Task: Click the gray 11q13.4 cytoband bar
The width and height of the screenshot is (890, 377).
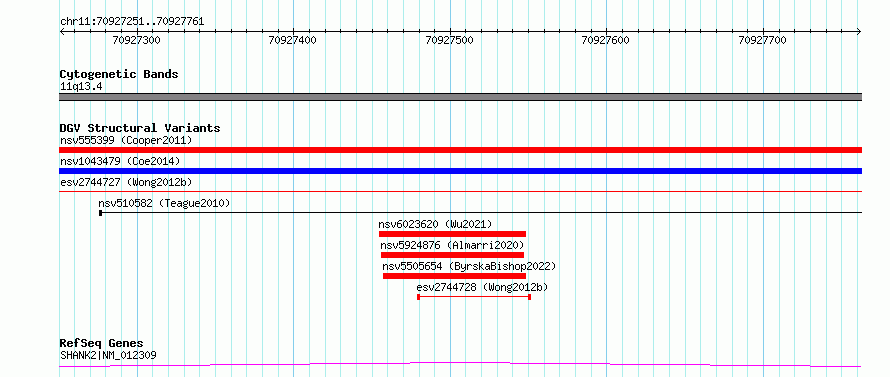Action: click(460, 97)
